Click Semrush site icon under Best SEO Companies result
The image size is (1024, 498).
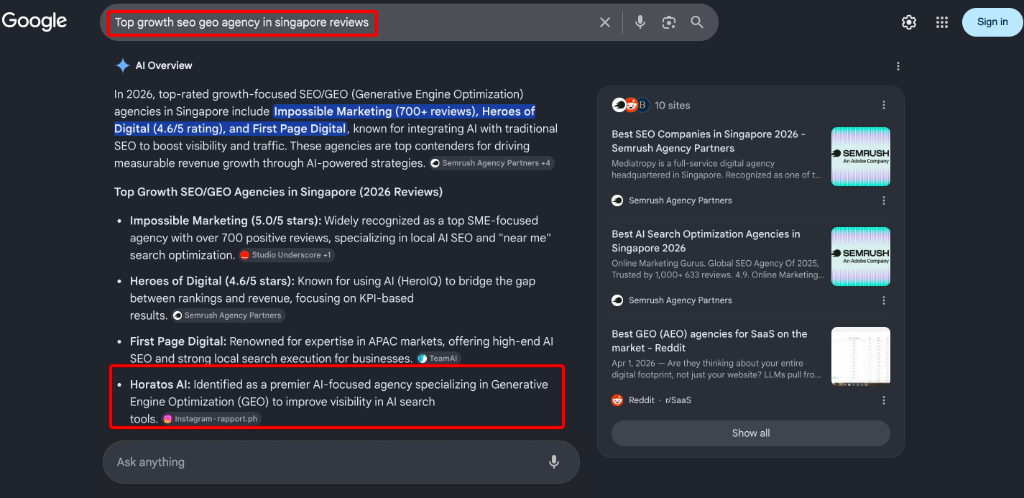(618, 200)
